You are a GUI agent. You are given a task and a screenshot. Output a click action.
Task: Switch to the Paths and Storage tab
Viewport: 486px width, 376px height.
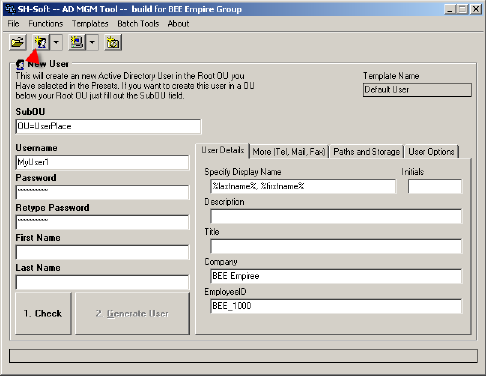[x=367, y=152]
